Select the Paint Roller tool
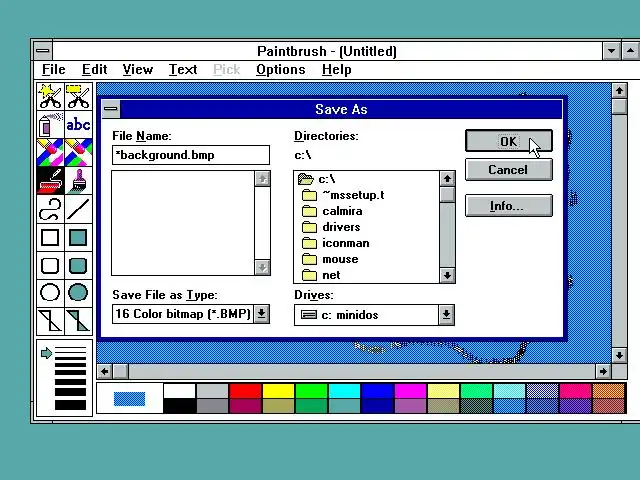The width and height of the screenshot is (640, 480). (x=50, y=180)
